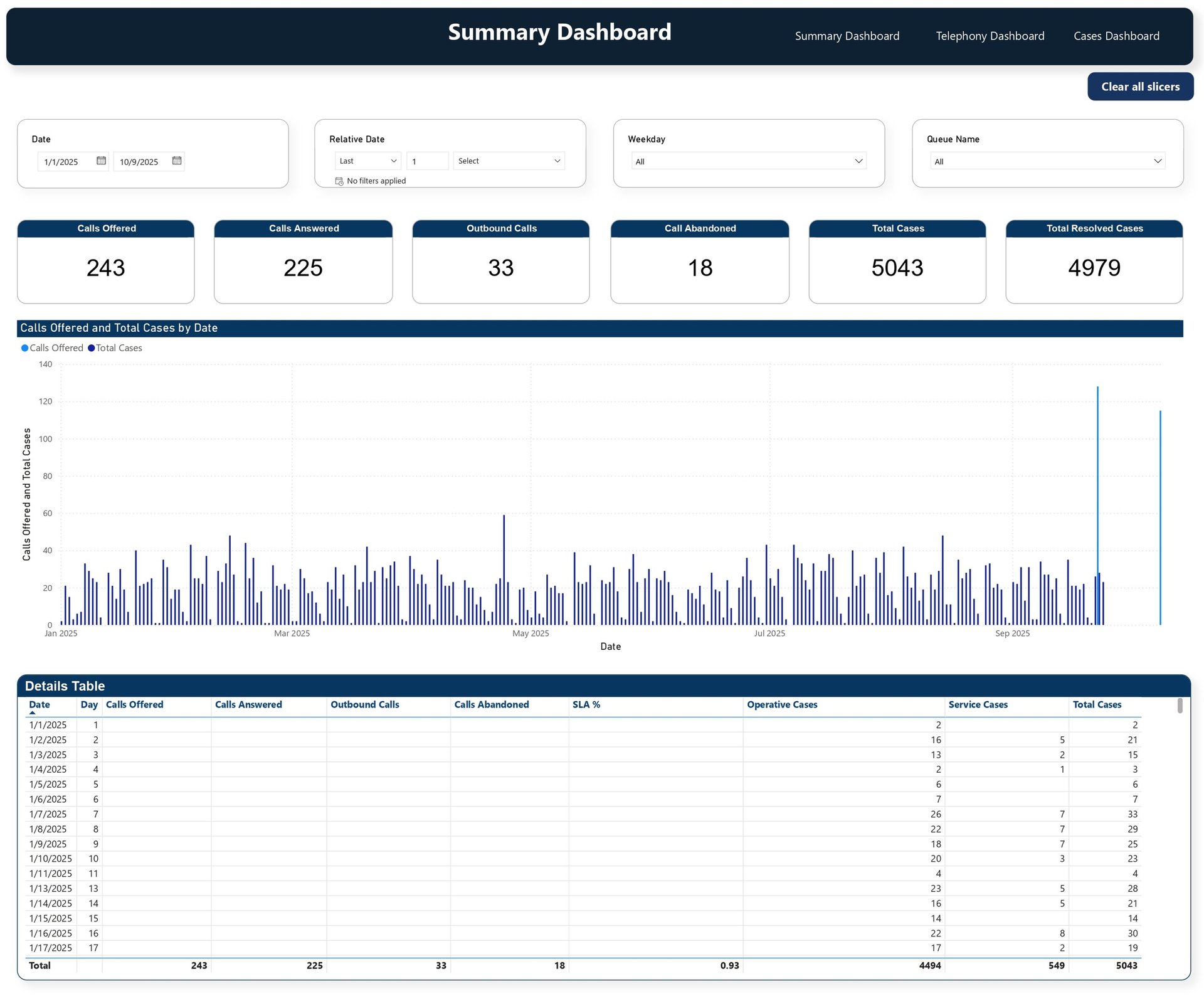The height and width of the screenshot is (1006, 1204).
Task: Open the Select period dropdown
Action: pos(509,161)
